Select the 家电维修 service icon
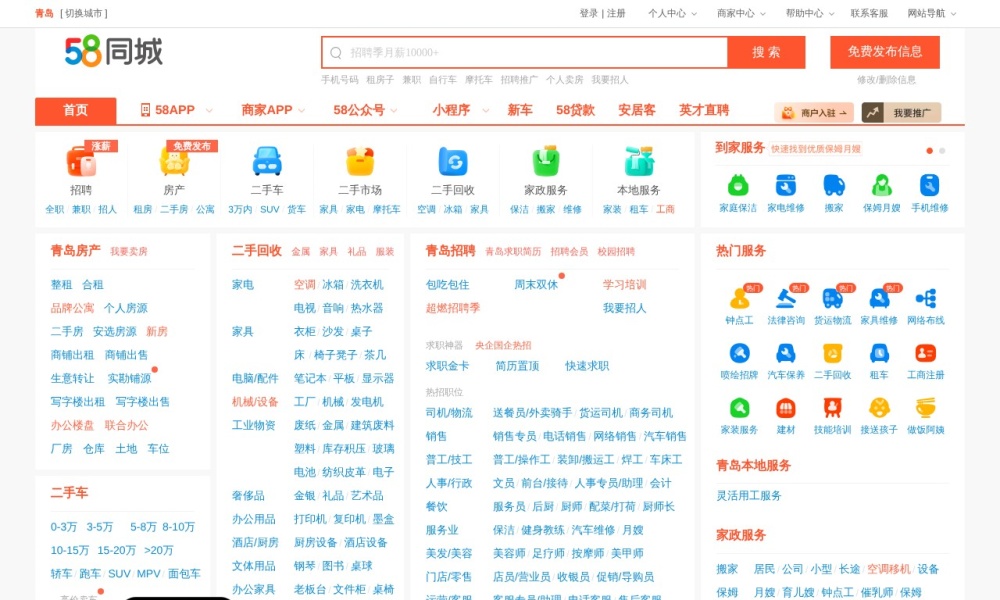 [786, 186]
